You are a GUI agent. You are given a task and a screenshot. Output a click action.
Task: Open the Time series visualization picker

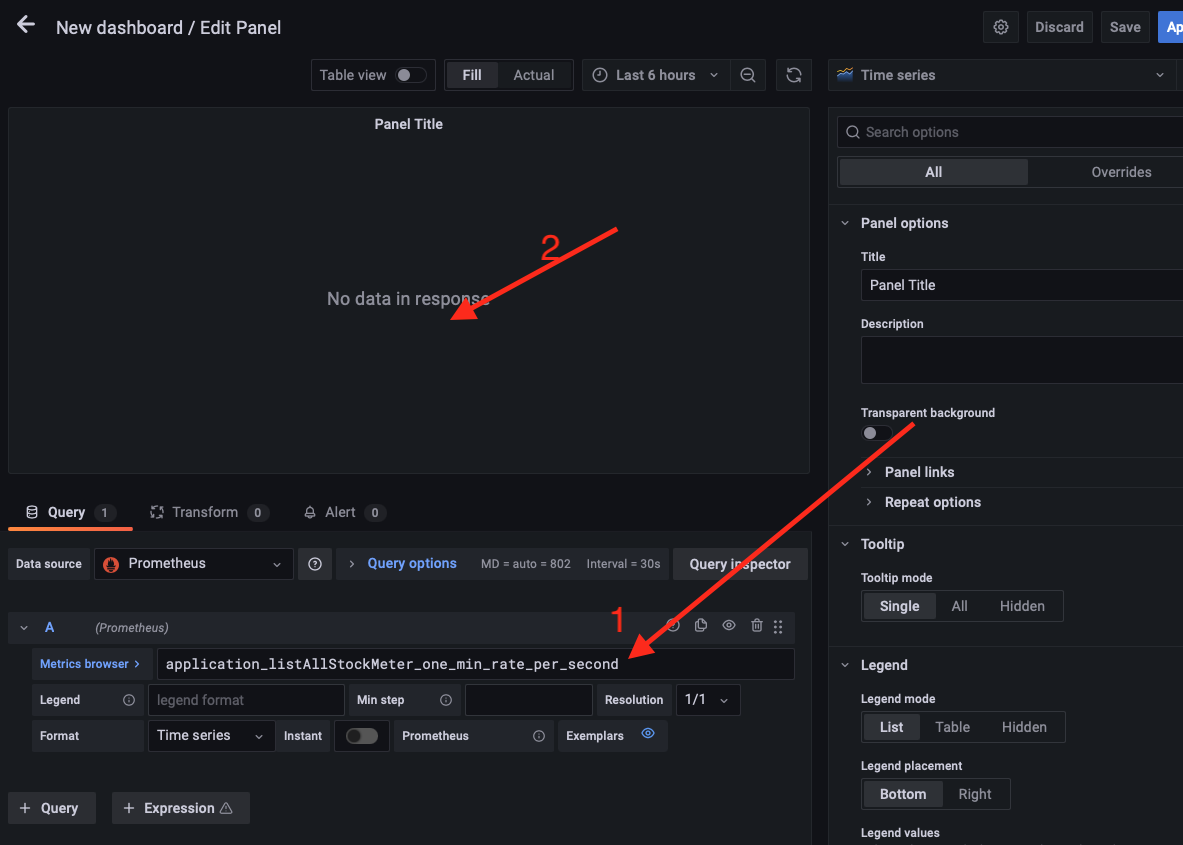pyautogui.click(x=1002, y=75)
